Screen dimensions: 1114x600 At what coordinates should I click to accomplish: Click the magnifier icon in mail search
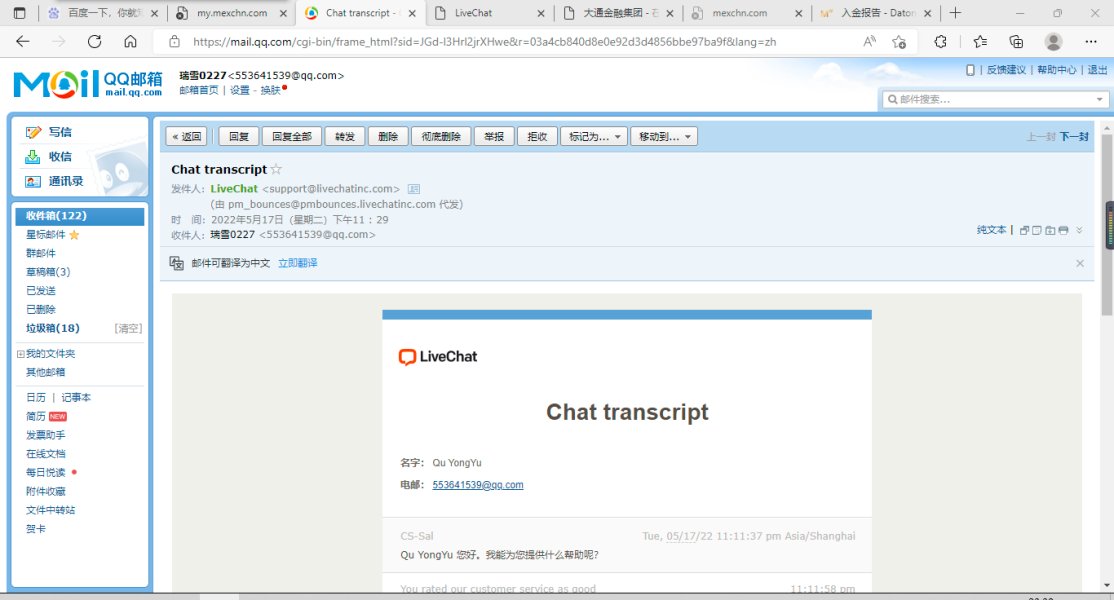[x=892, y=99]
